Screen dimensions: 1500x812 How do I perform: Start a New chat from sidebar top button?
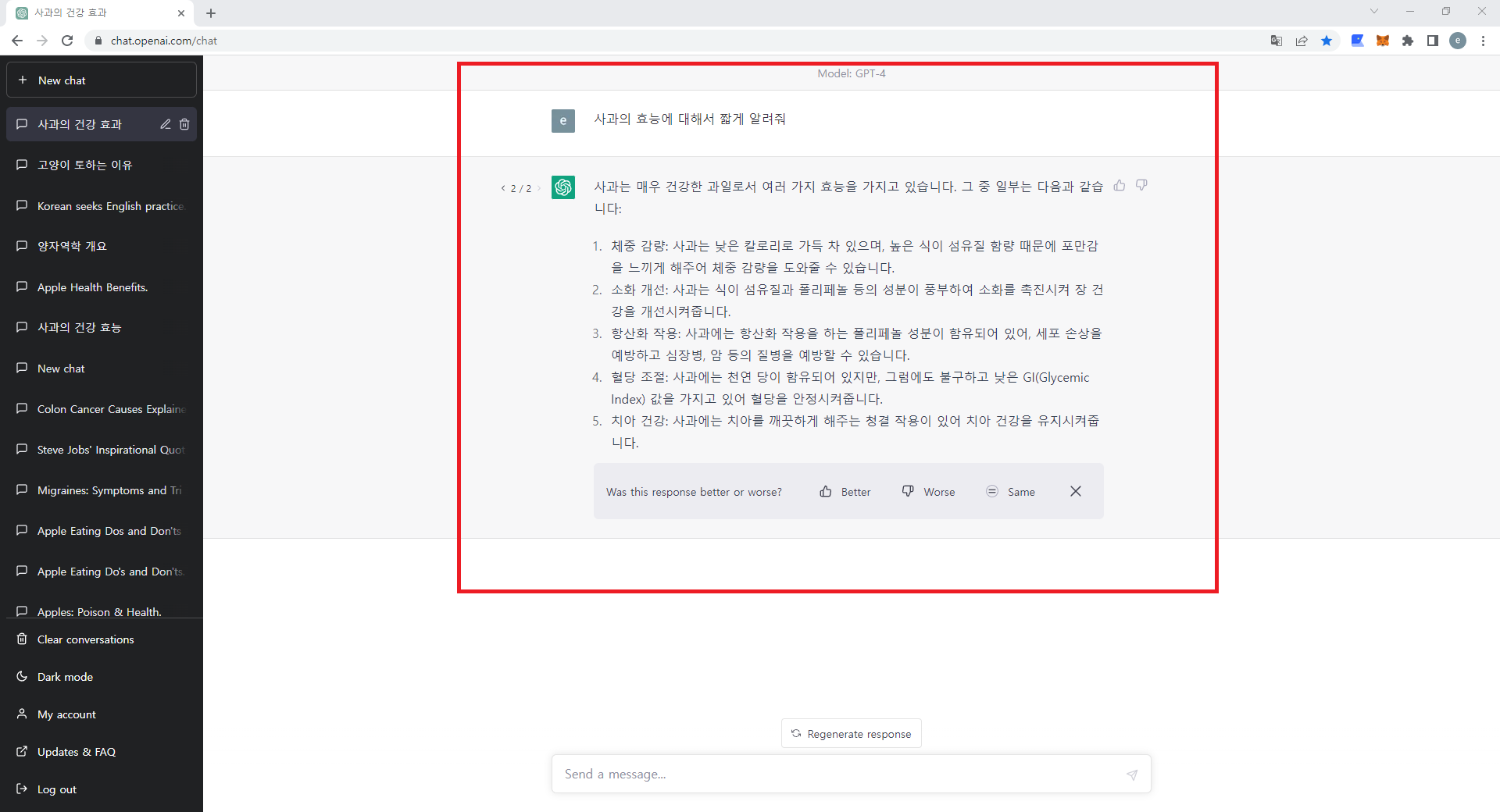(102, 80)
